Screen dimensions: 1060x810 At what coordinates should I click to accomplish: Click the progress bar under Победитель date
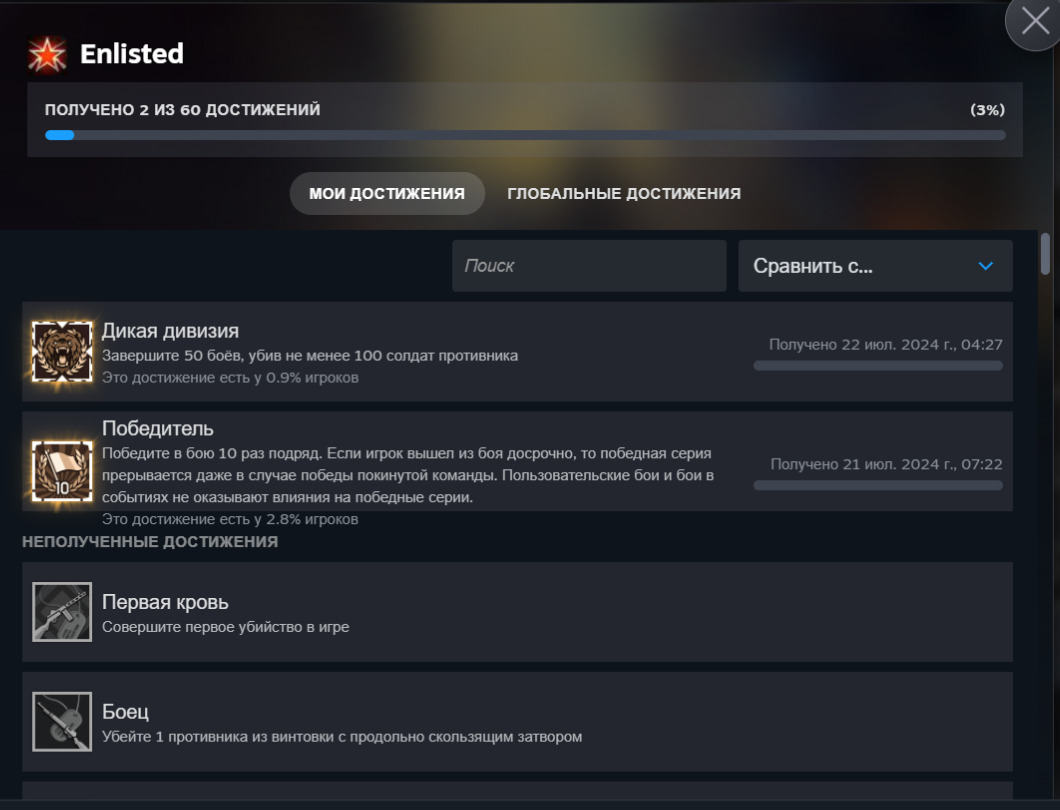click(x=877, y=486)
